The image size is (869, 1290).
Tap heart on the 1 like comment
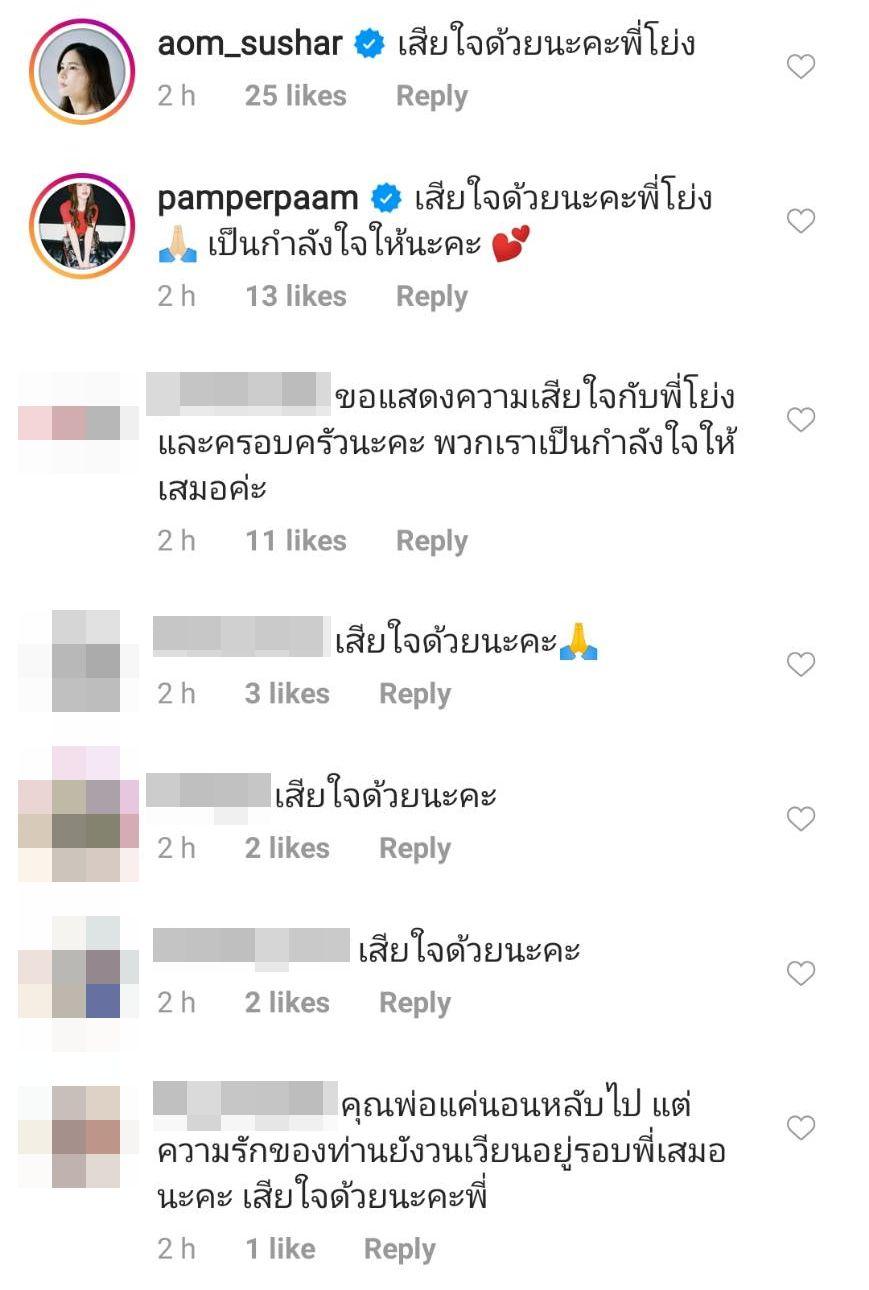click(x=801, y=1128)
